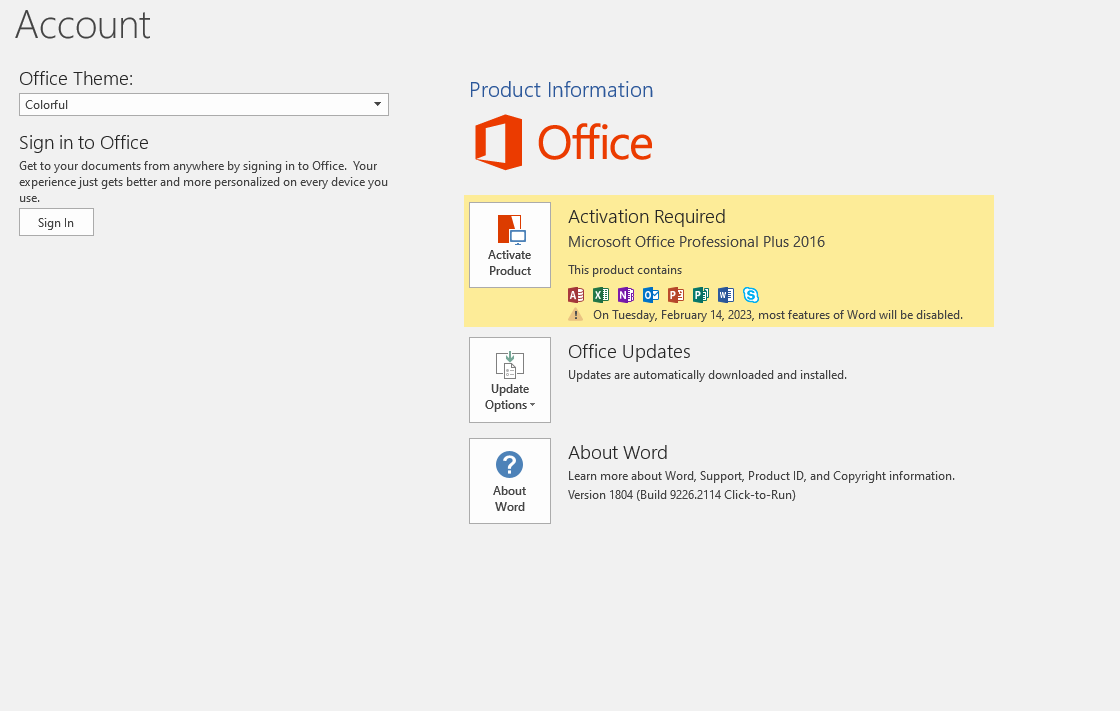Click the warning triangle icon
This screenshot has width=1120, height=711.
(x=576, y=314)
